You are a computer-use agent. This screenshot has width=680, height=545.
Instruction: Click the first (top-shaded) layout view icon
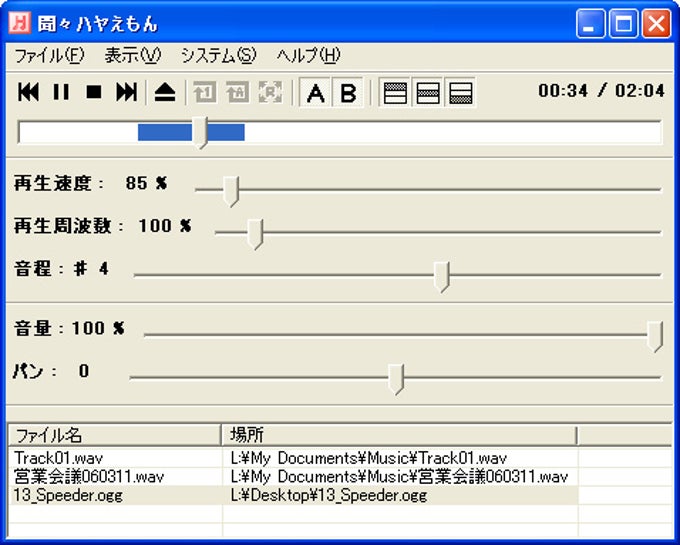click(395, 92)
